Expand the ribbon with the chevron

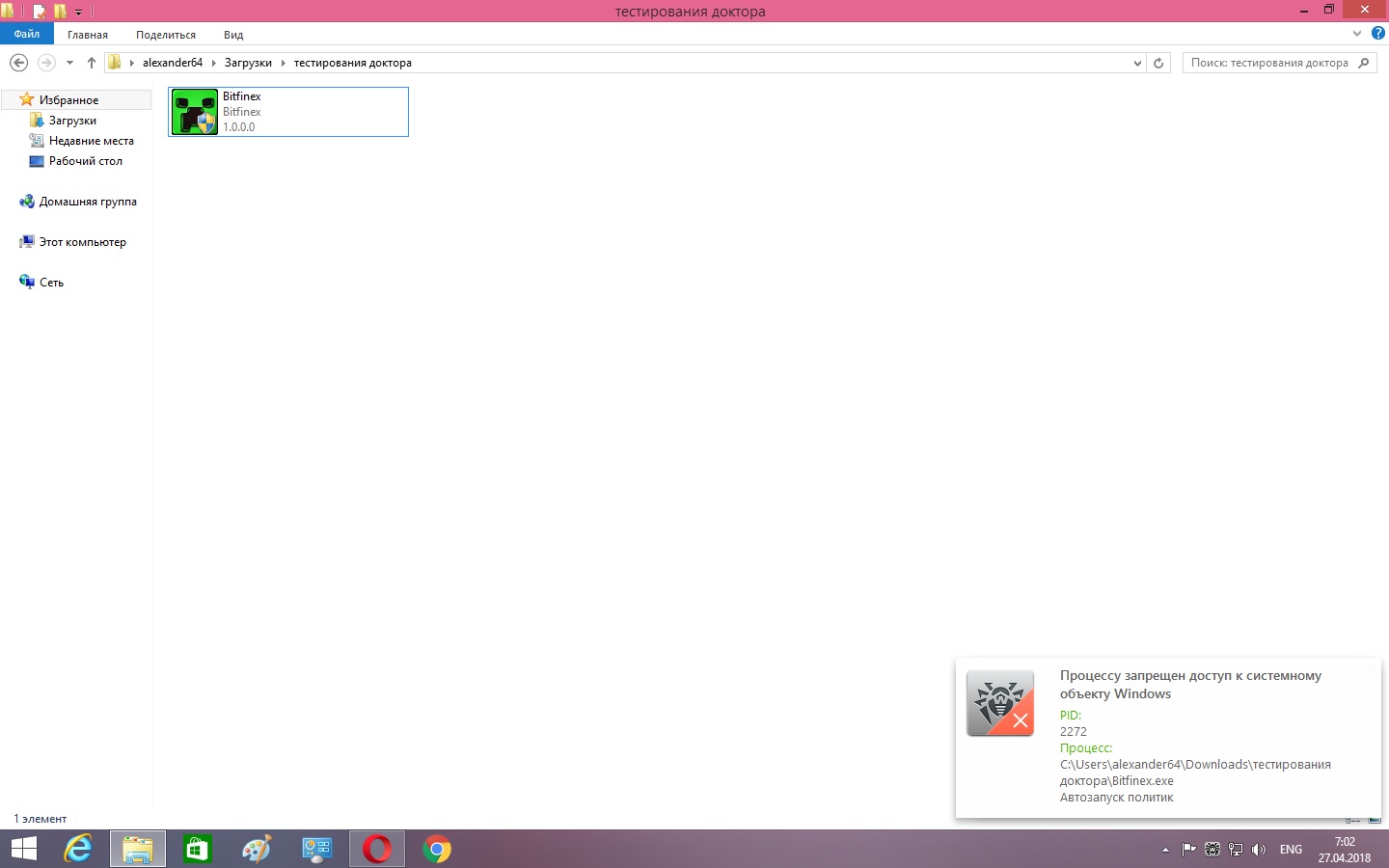pos(1357,34)
